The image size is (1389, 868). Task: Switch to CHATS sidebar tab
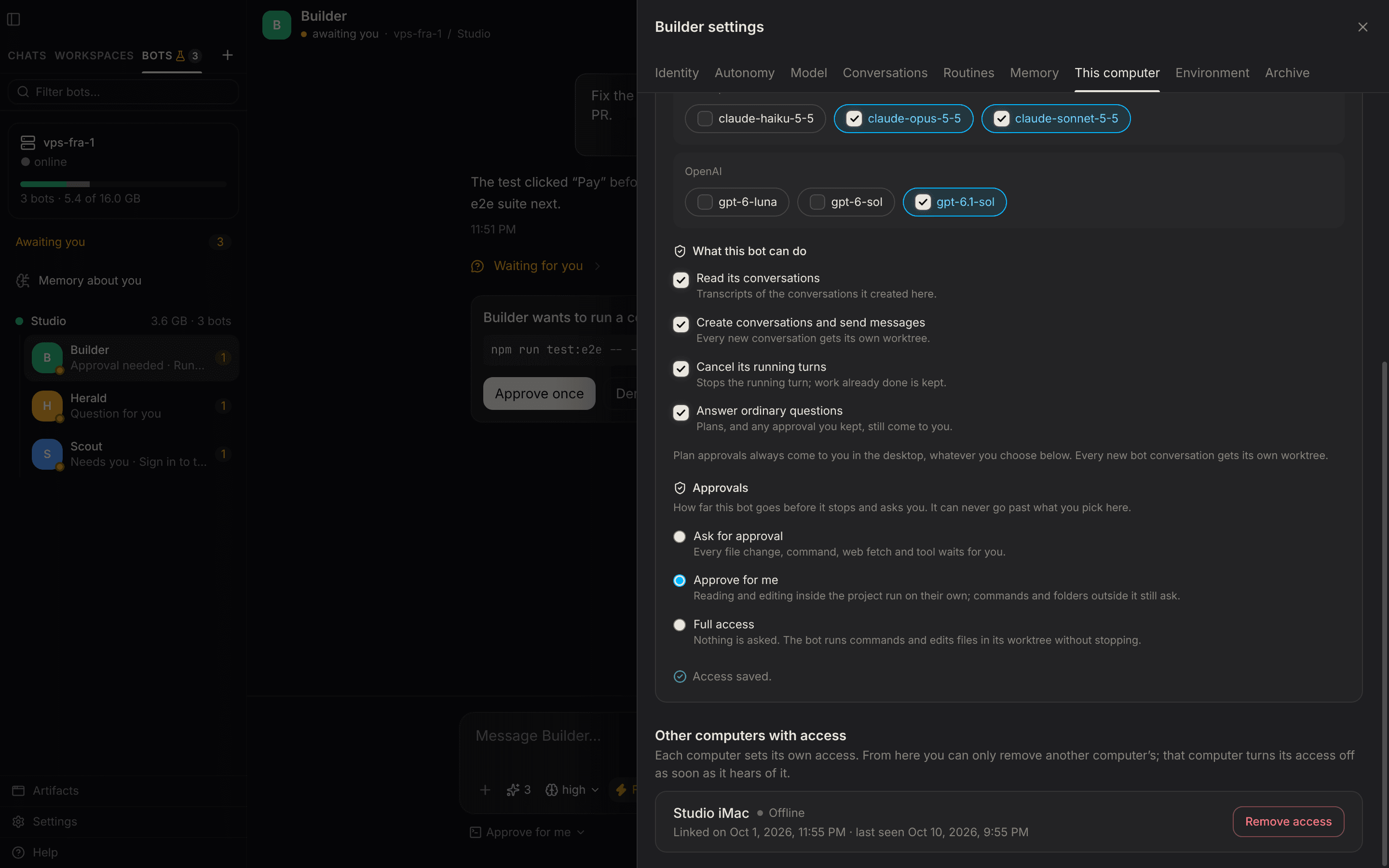point(27,55)
